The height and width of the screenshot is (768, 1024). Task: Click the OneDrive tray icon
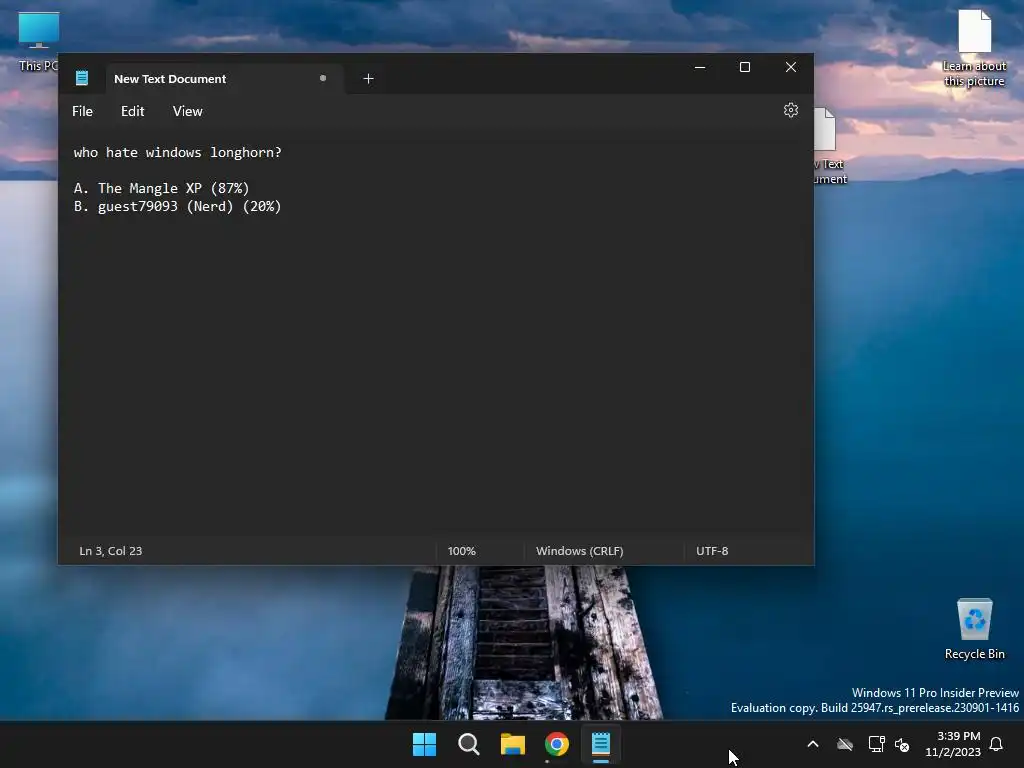coord(845,744)
